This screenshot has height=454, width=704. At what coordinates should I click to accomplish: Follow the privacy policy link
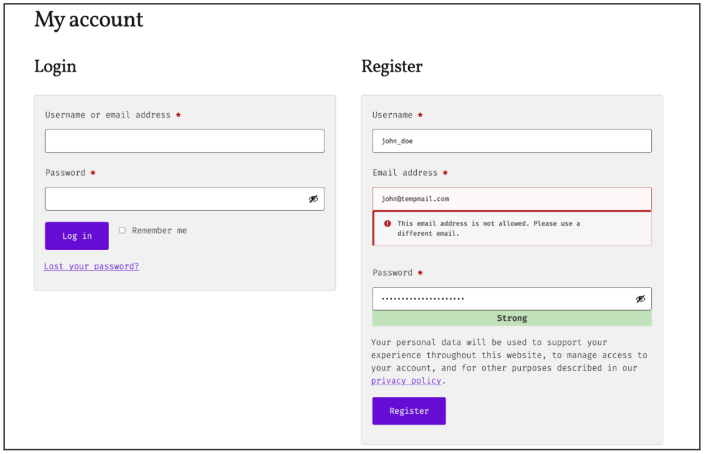pos(406,381)
